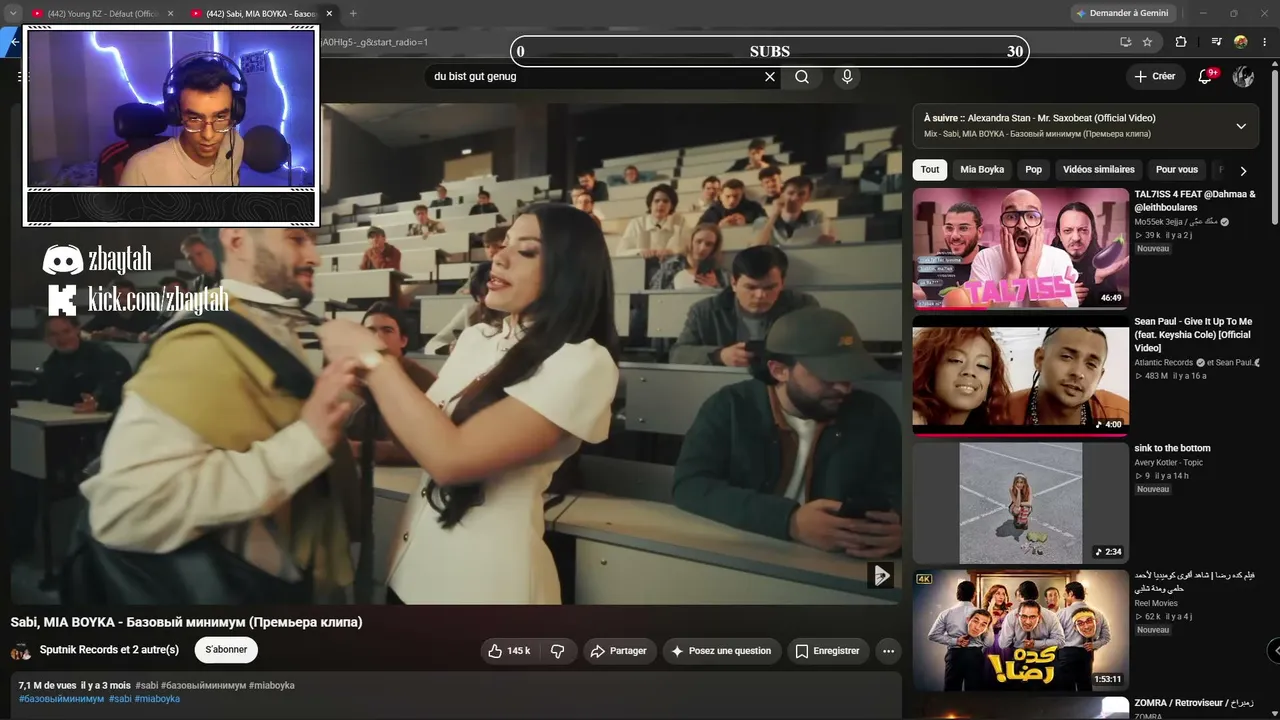Show more filter chips with the arrow

(1243, 171)
